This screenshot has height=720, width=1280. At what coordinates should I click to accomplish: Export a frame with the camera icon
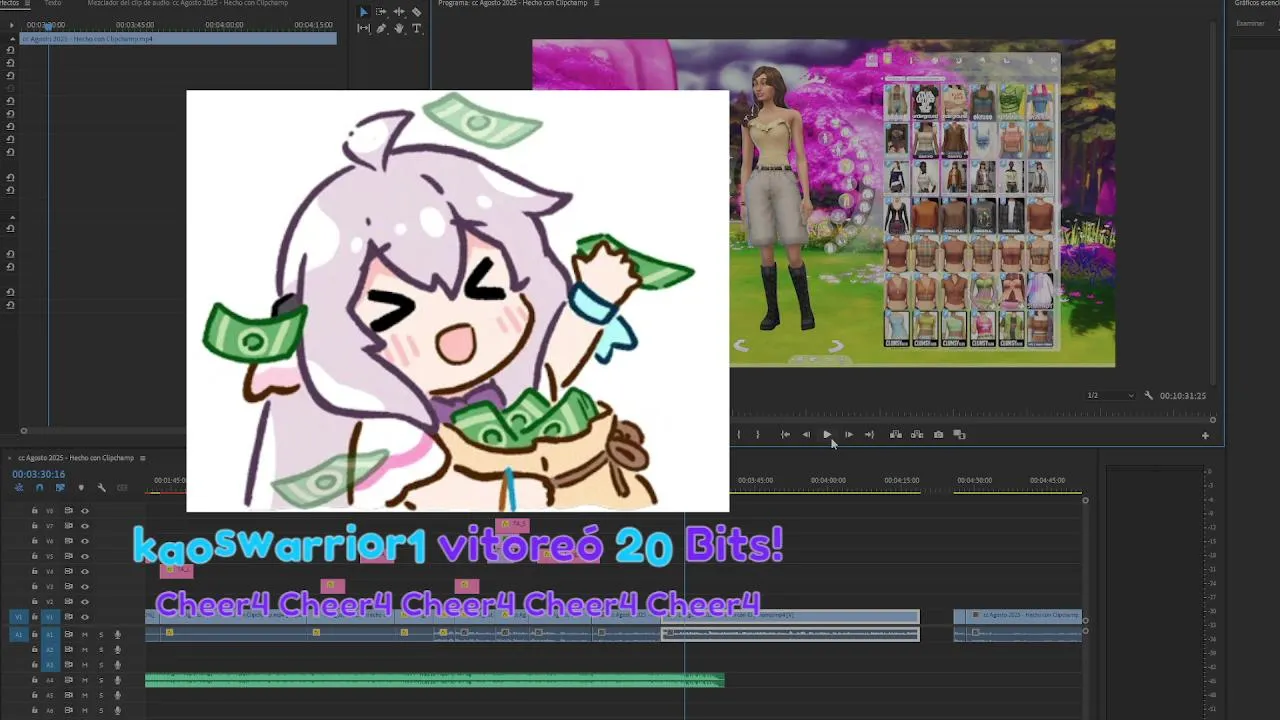[938, 435]
